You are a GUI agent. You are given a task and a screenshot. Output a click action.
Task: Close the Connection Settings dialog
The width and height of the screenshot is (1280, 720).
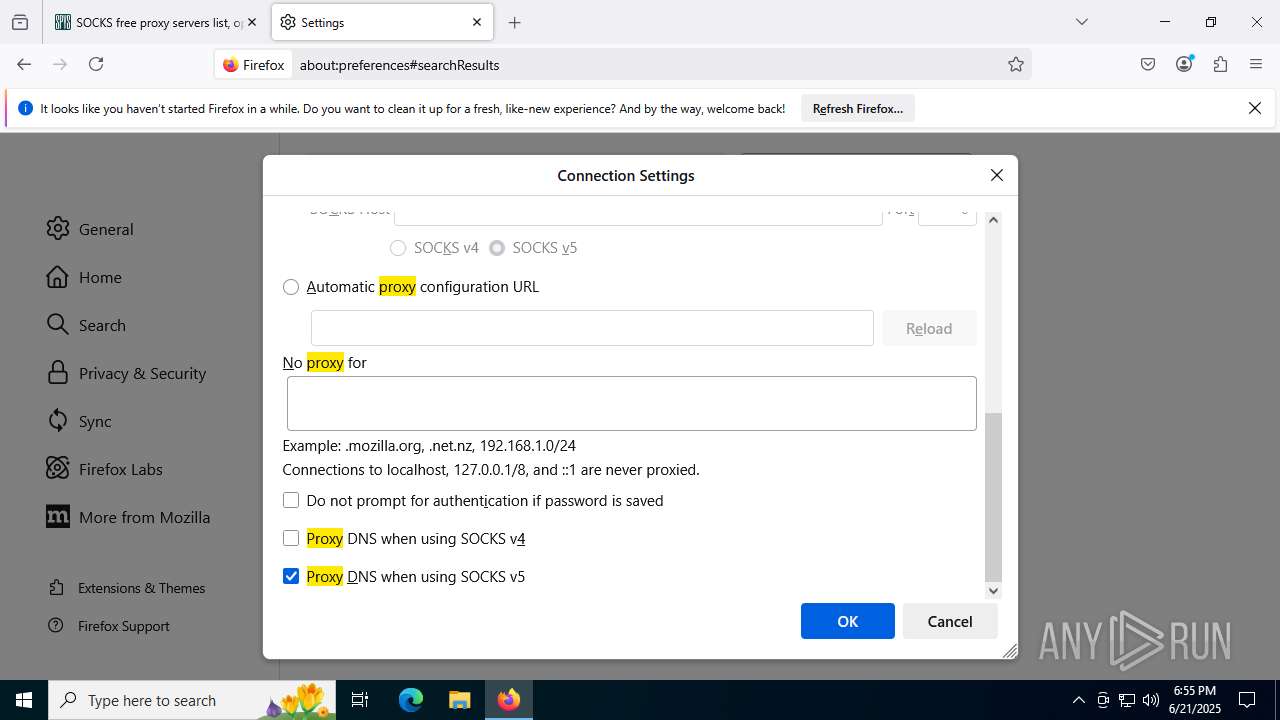coord(997,175)
